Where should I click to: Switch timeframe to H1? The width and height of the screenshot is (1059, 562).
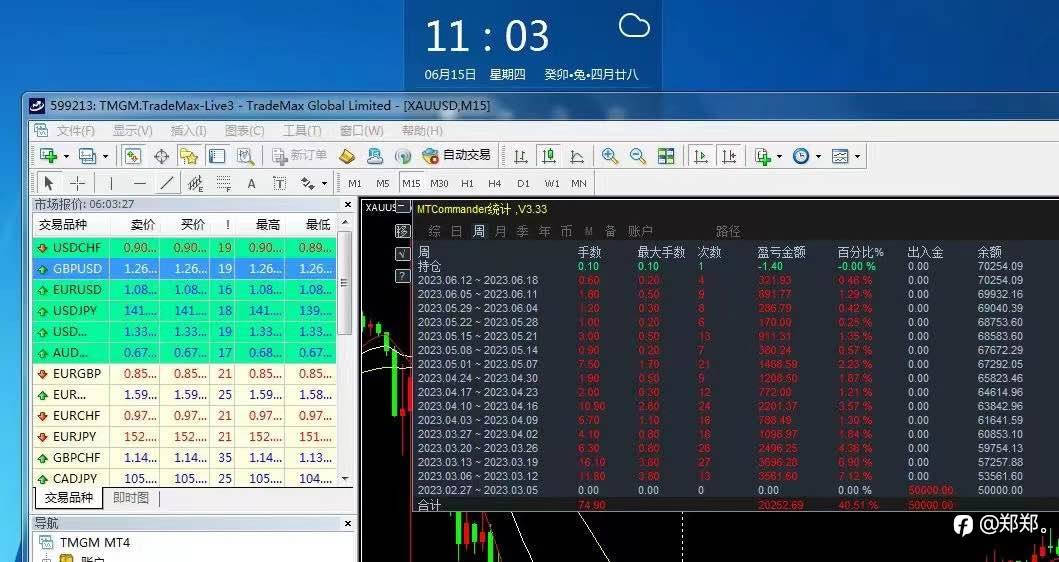[x=467, y=183]
